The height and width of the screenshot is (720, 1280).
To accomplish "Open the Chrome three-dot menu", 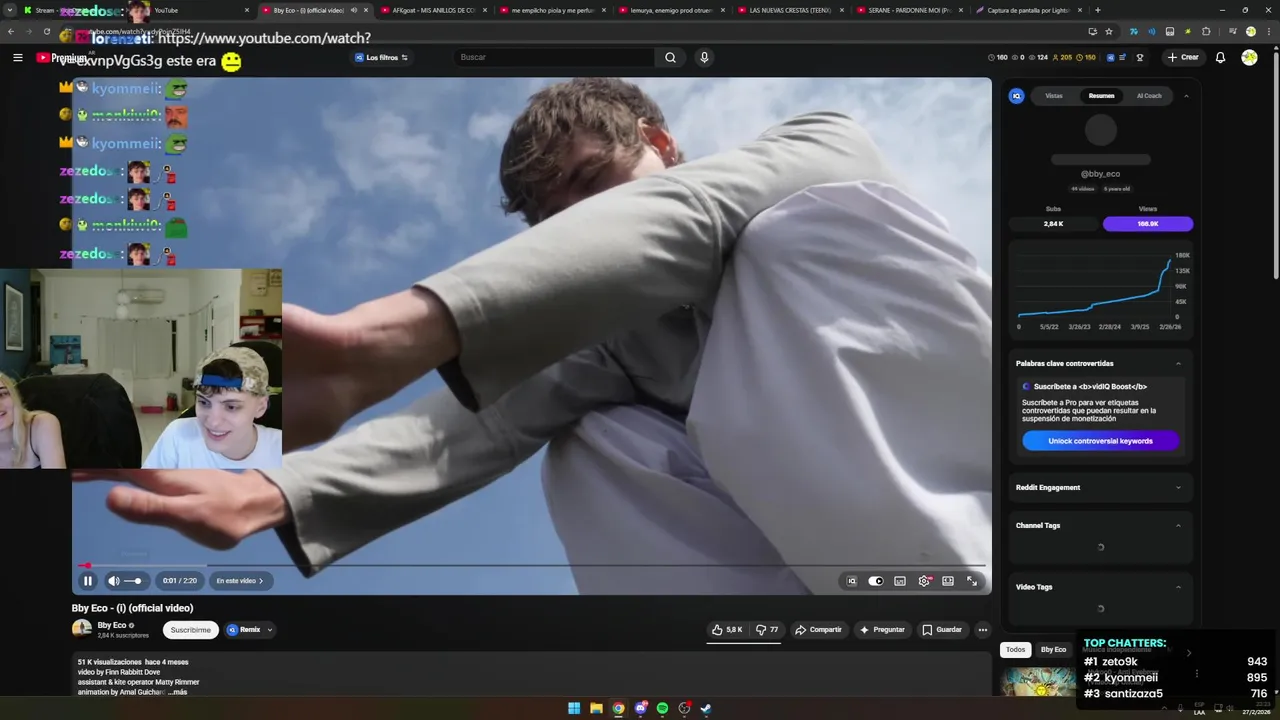I will pos(1268,32).
